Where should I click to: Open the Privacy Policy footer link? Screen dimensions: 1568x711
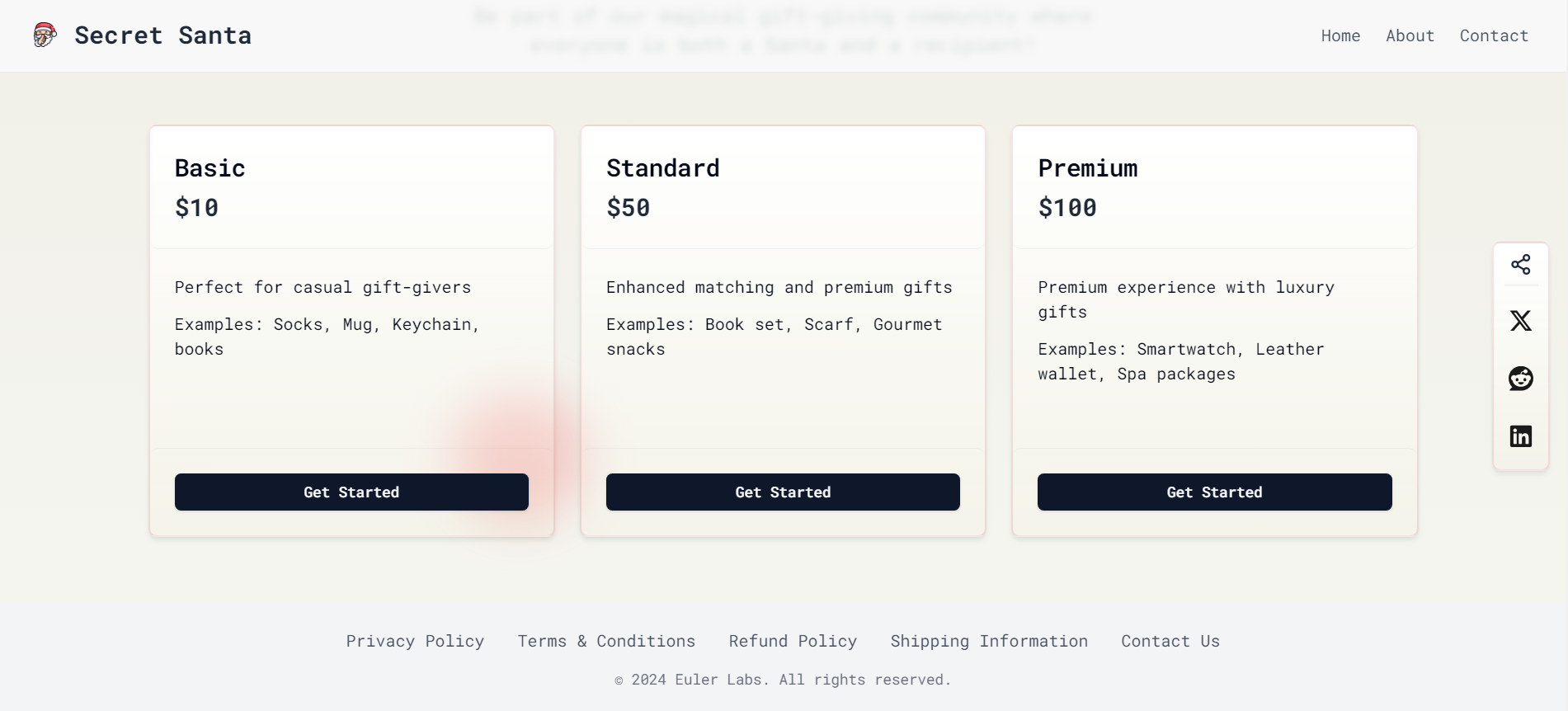tap(415, 641)
